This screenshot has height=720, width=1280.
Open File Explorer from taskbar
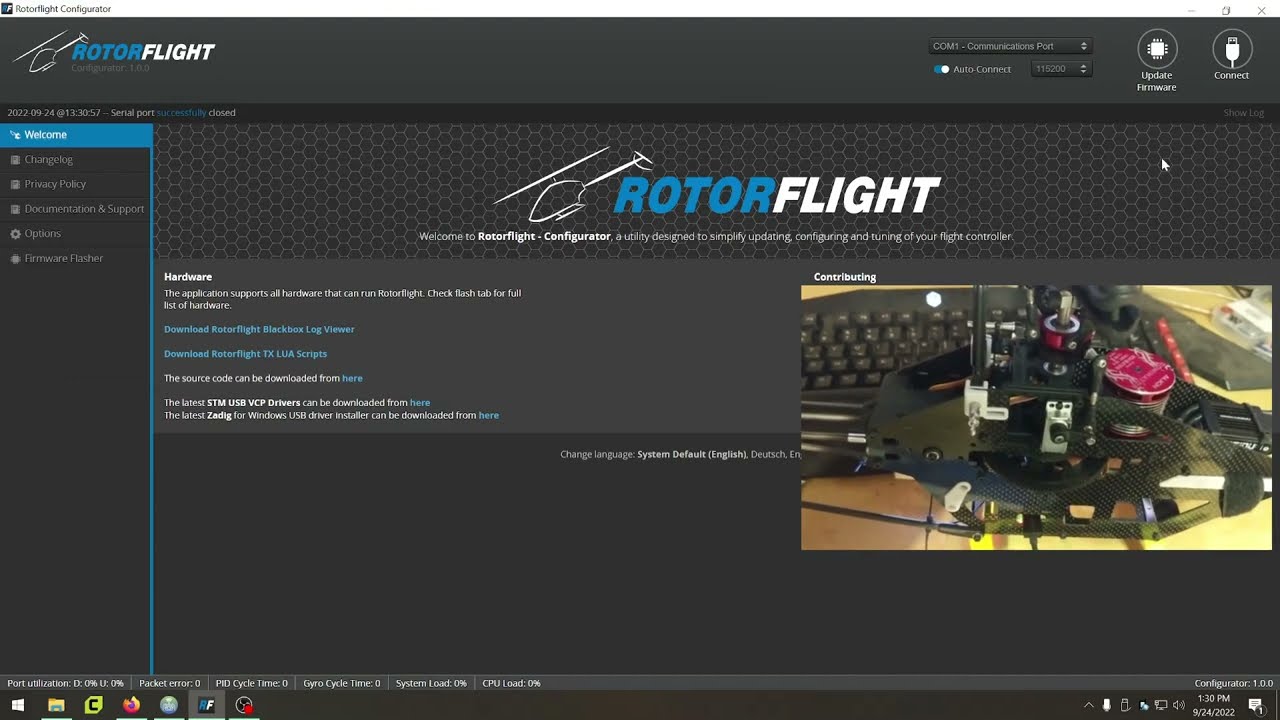pos(56,705)
